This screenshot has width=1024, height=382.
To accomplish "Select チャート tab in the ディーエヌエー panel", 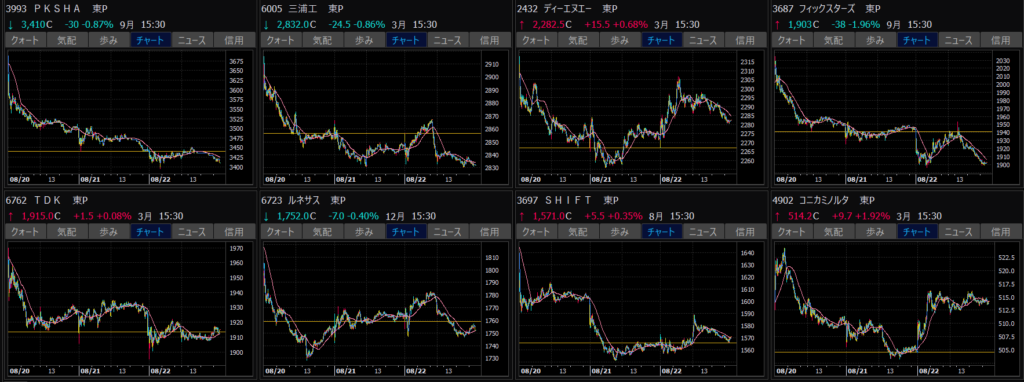I will pyautogui.click(x=663, y=40).
